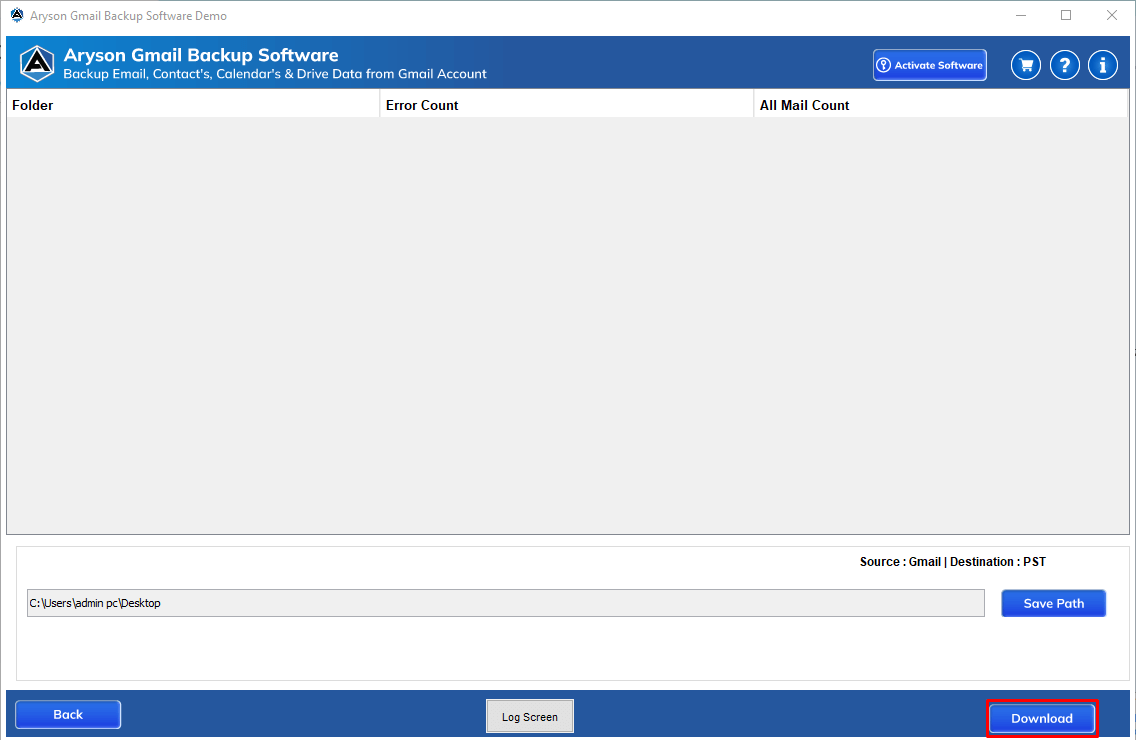Click the title bar application icon
This screenshot has width=1136, height=740.
coord(17,15)
